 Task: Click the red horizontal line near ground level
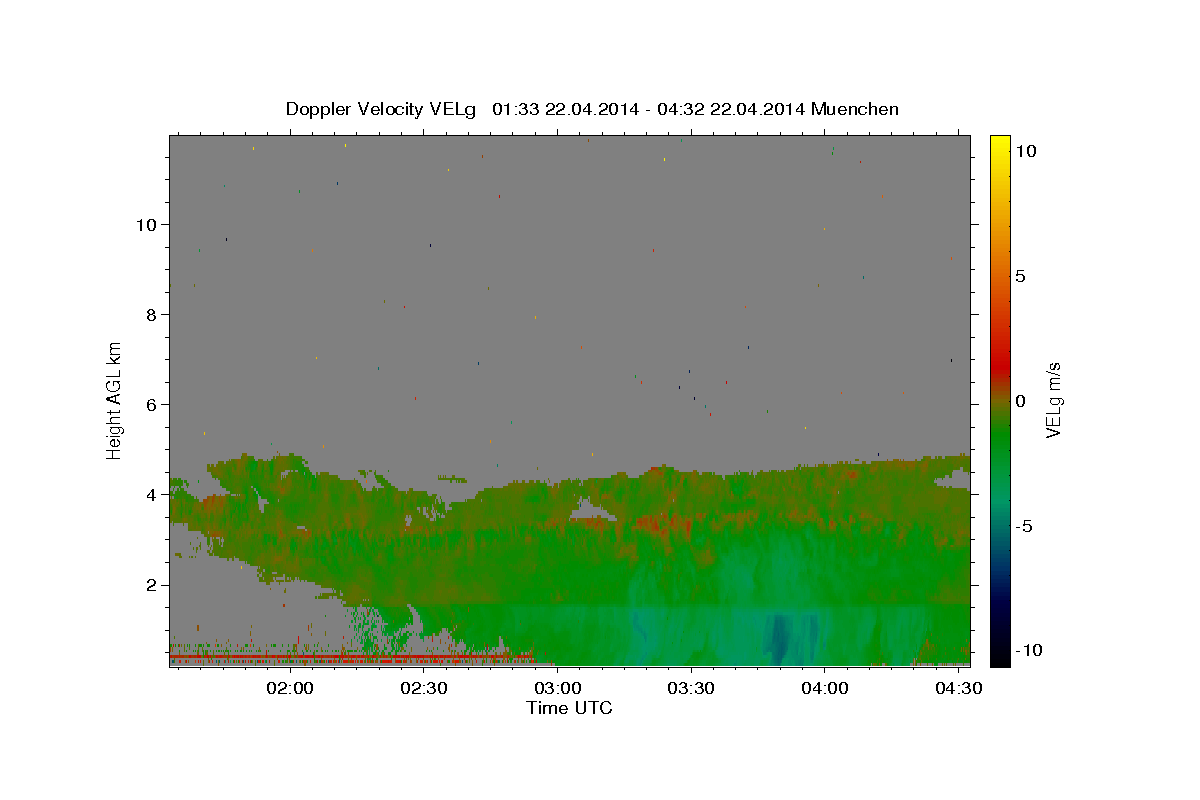[350, 656]
